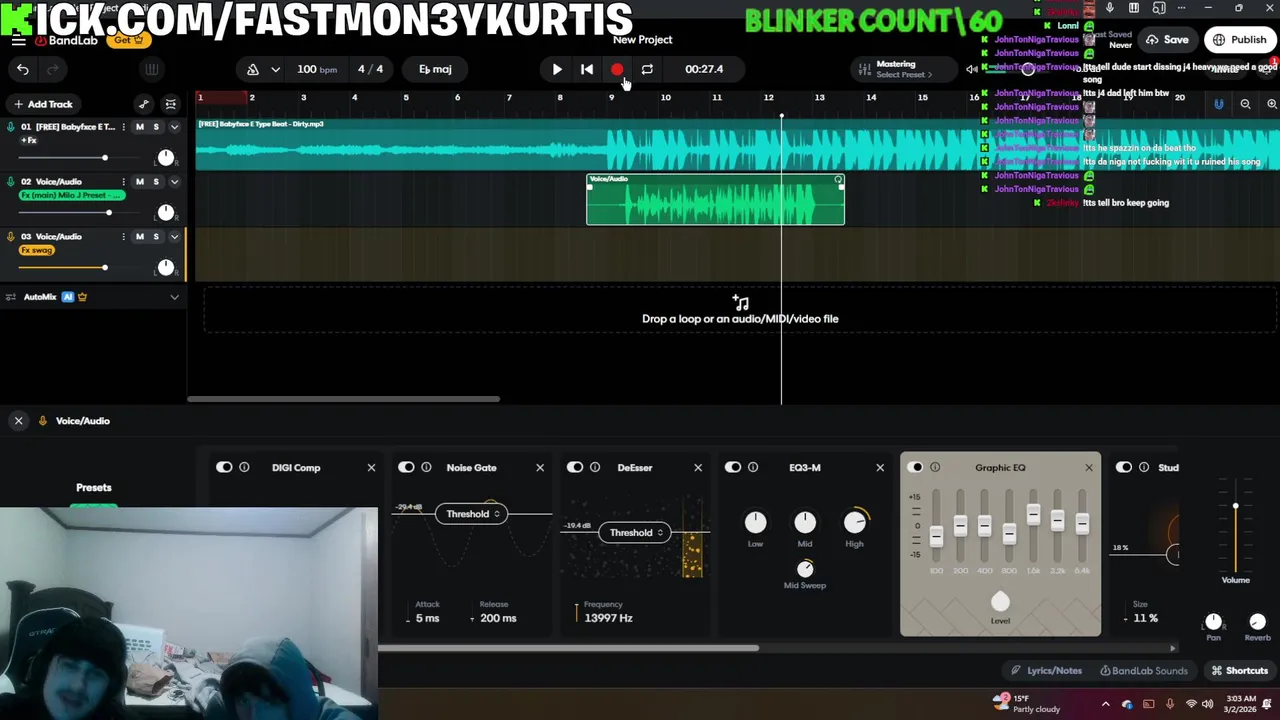
Task: Open the automation curve tool
Action: click(x=144, y=104)
